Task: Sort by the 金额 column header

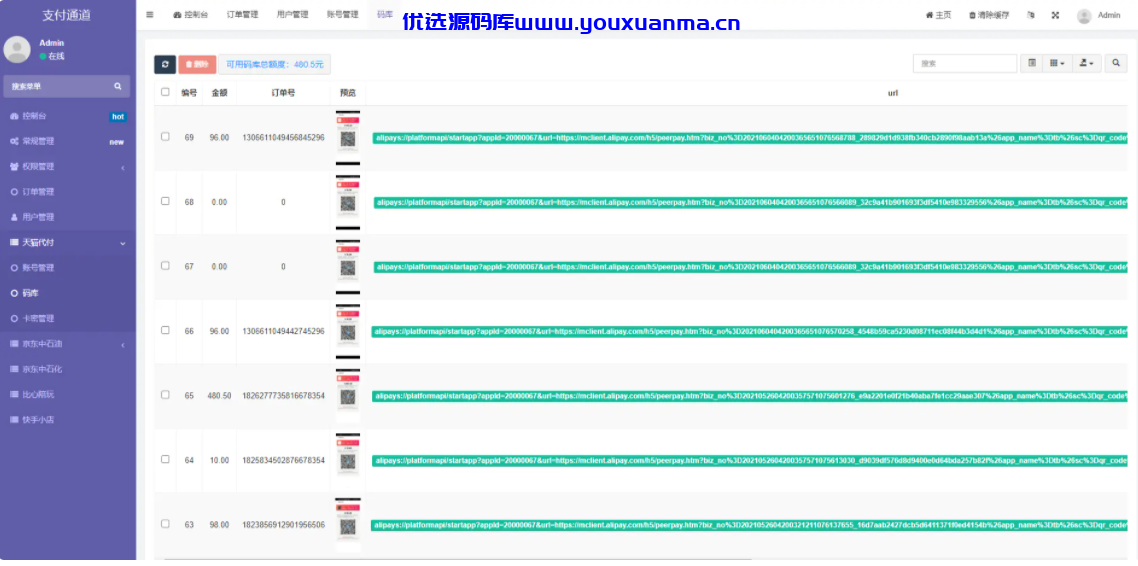Action: click(219, 93)
